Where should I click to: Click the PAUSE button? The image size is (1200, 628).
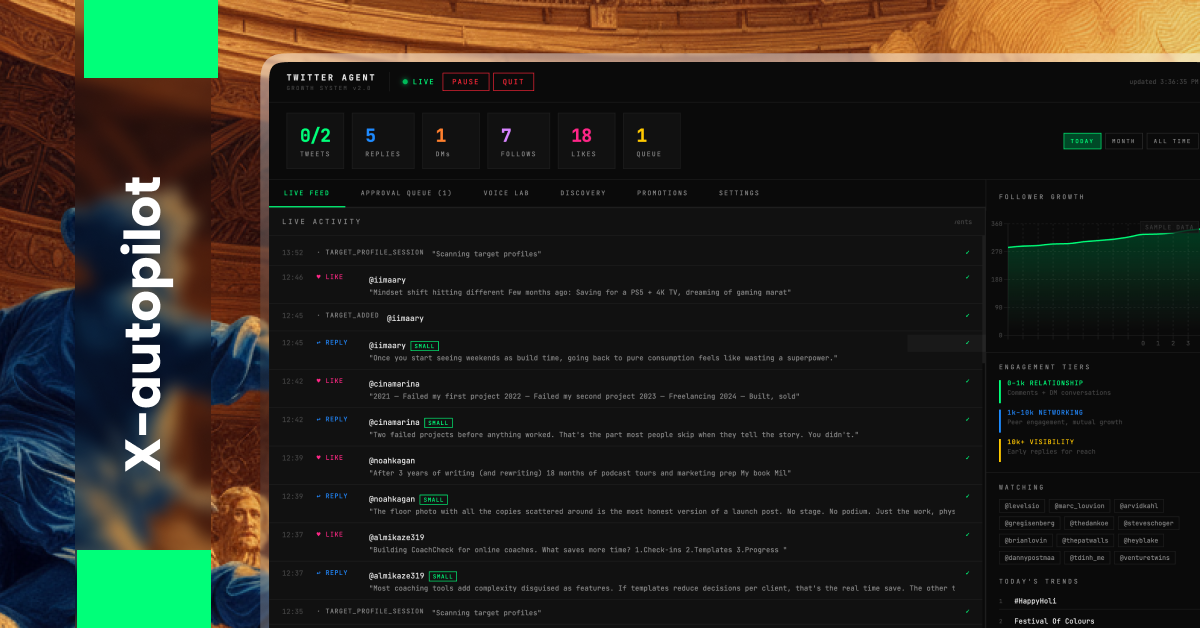coord(466,82)
